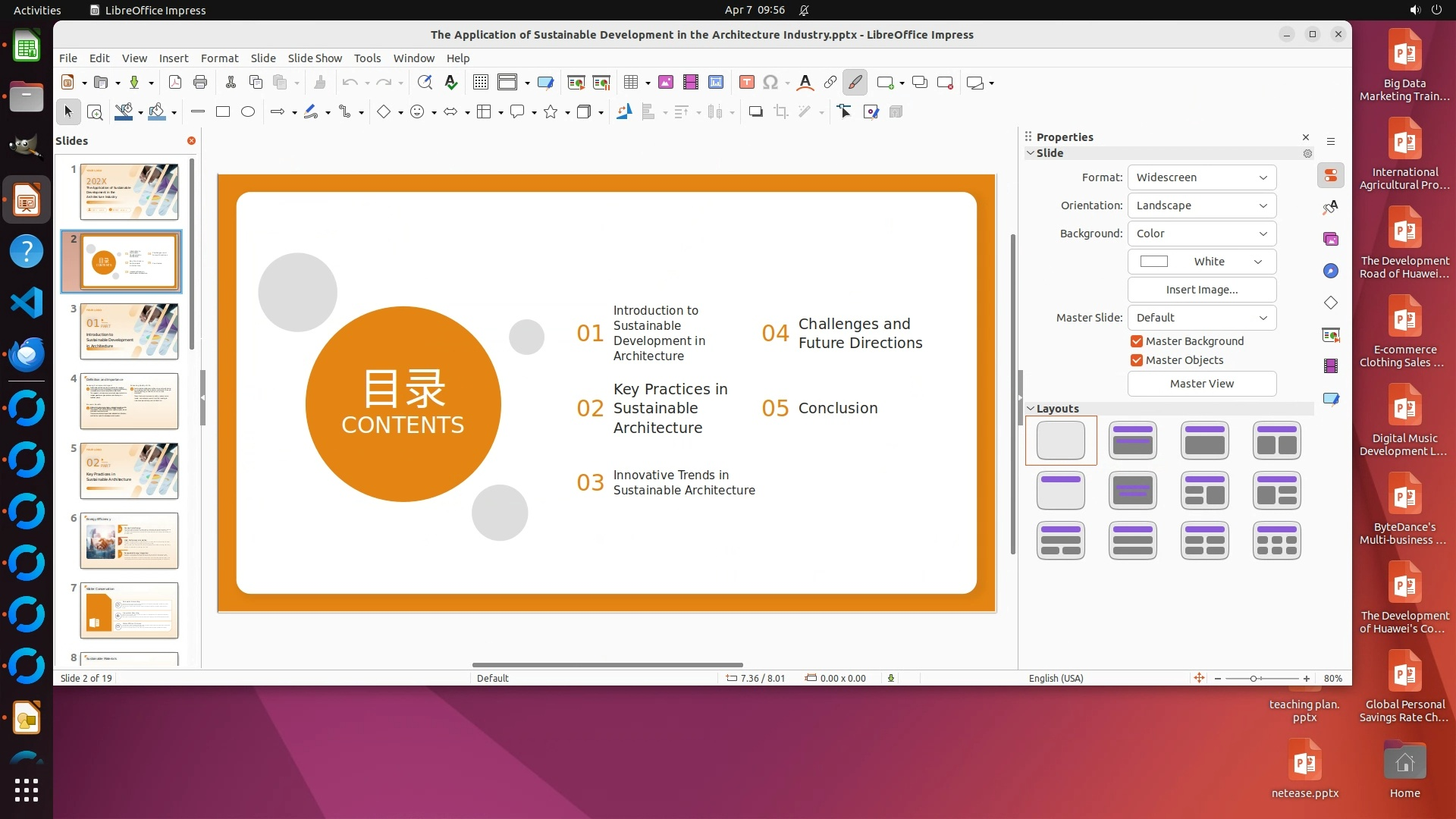The height and width of the screenshot is (819, 1456).
Task: Open the Format menu
Action: click(219, 58)
